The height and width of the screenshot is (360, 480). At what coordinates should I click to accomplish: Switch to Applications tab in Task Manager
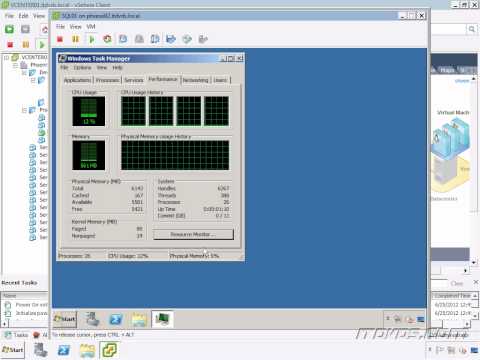[x=77, y=80]
